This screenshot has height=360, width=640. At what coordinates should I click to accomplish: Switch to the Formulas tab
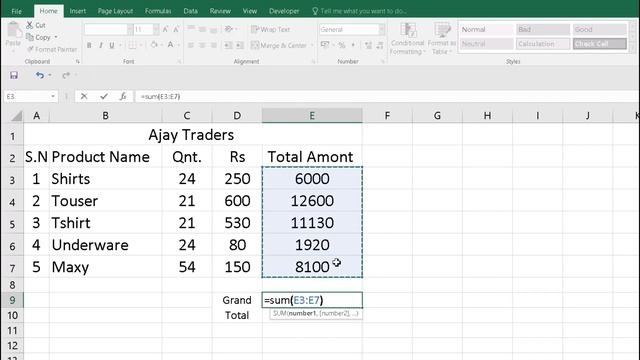pos(158,11)
